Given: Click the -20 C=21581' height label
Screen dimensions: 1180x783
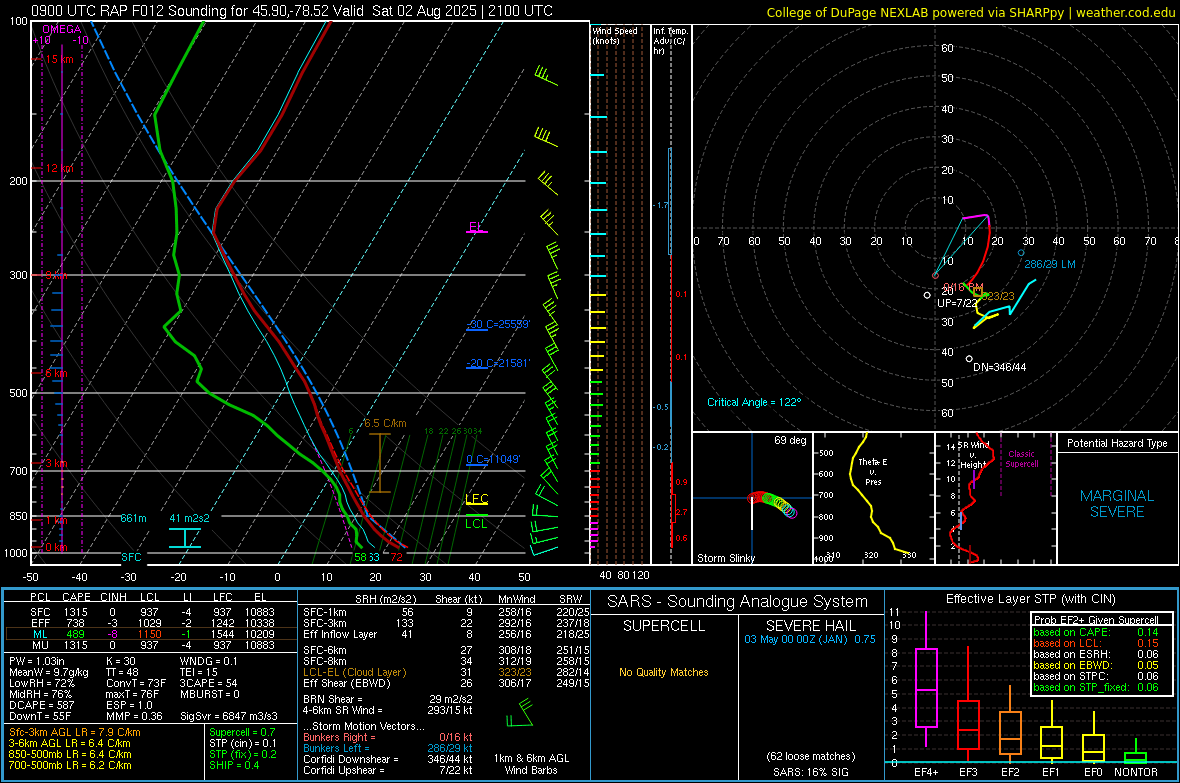Looking at the screenshot, I should click(x=497, y=363).
